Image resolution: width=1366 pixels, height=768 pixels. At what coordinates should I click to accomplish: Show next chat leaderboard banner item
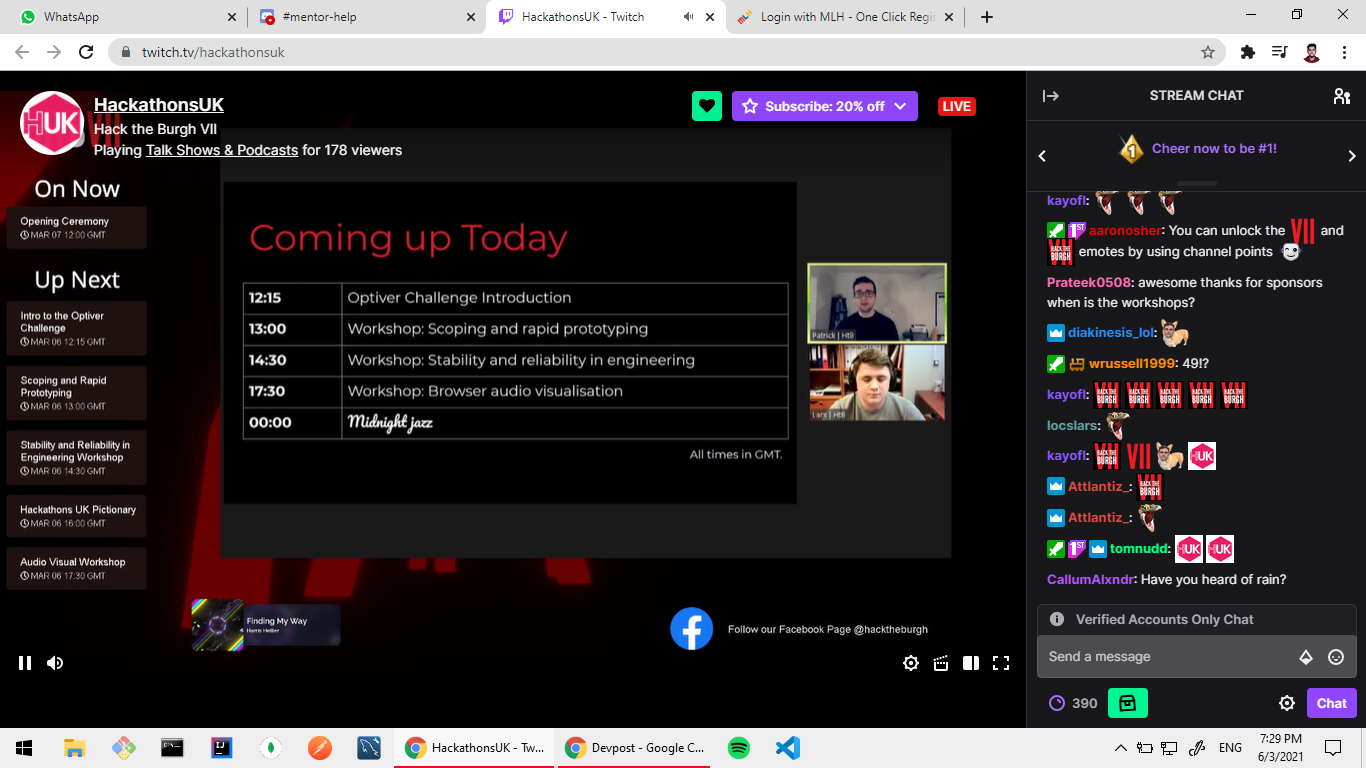[x=1352, y=156]
